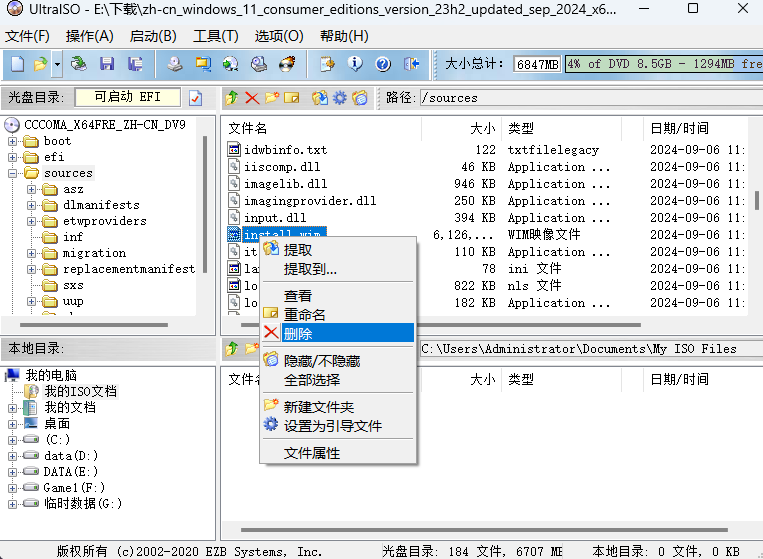The image size is (763, 559).
Task: Expand the efi folder node
Action: pos(13,158)
